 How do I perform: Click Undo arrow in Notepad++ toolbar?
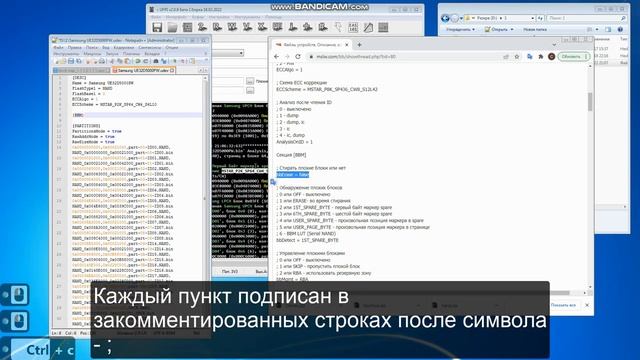click(138, 61)
